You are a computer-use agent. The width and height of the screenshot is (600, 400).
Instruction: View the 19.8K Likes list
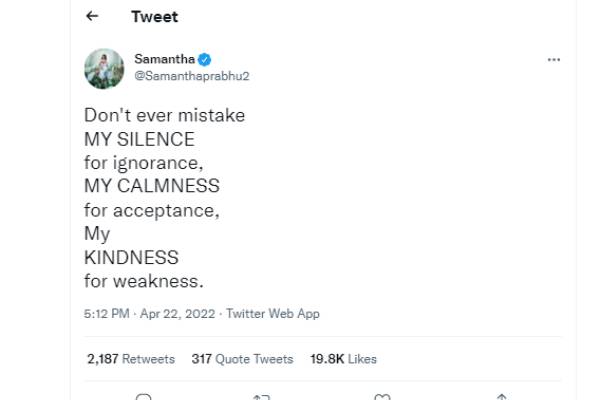tap(343, 359)
